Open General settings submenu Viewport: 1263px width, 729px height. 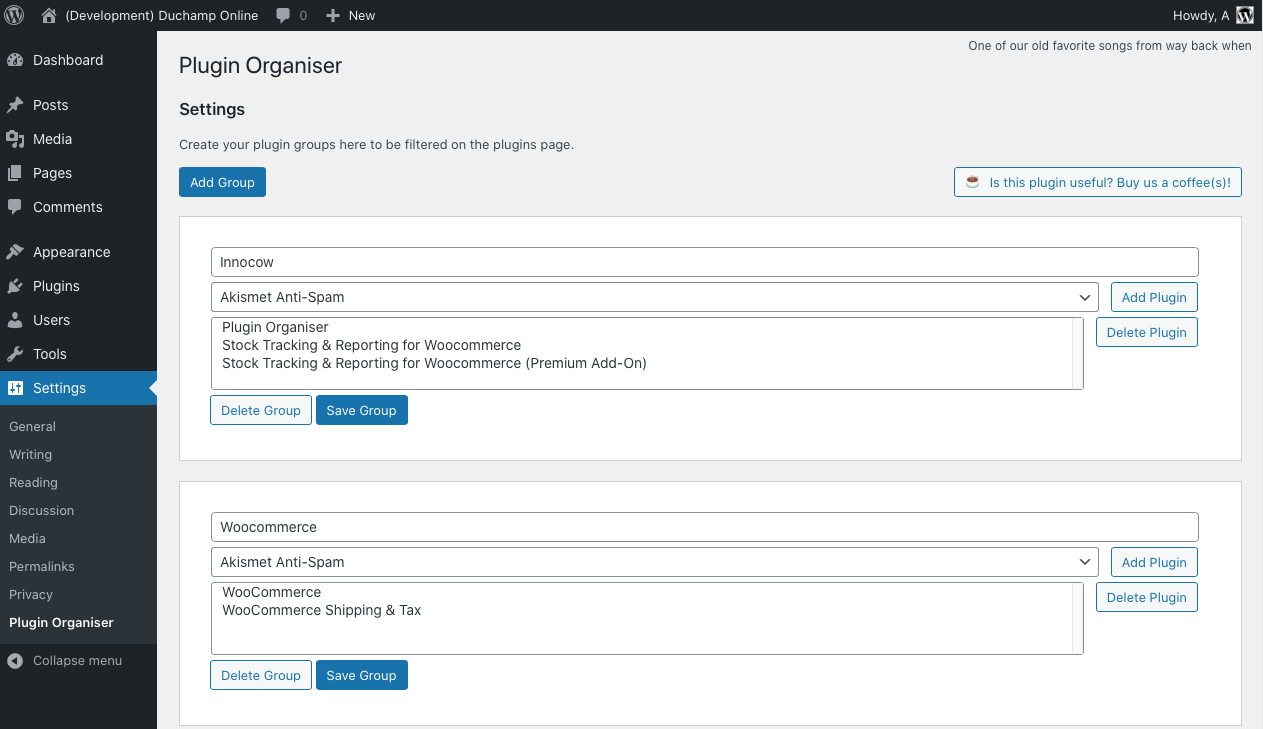tap(32, 426)
